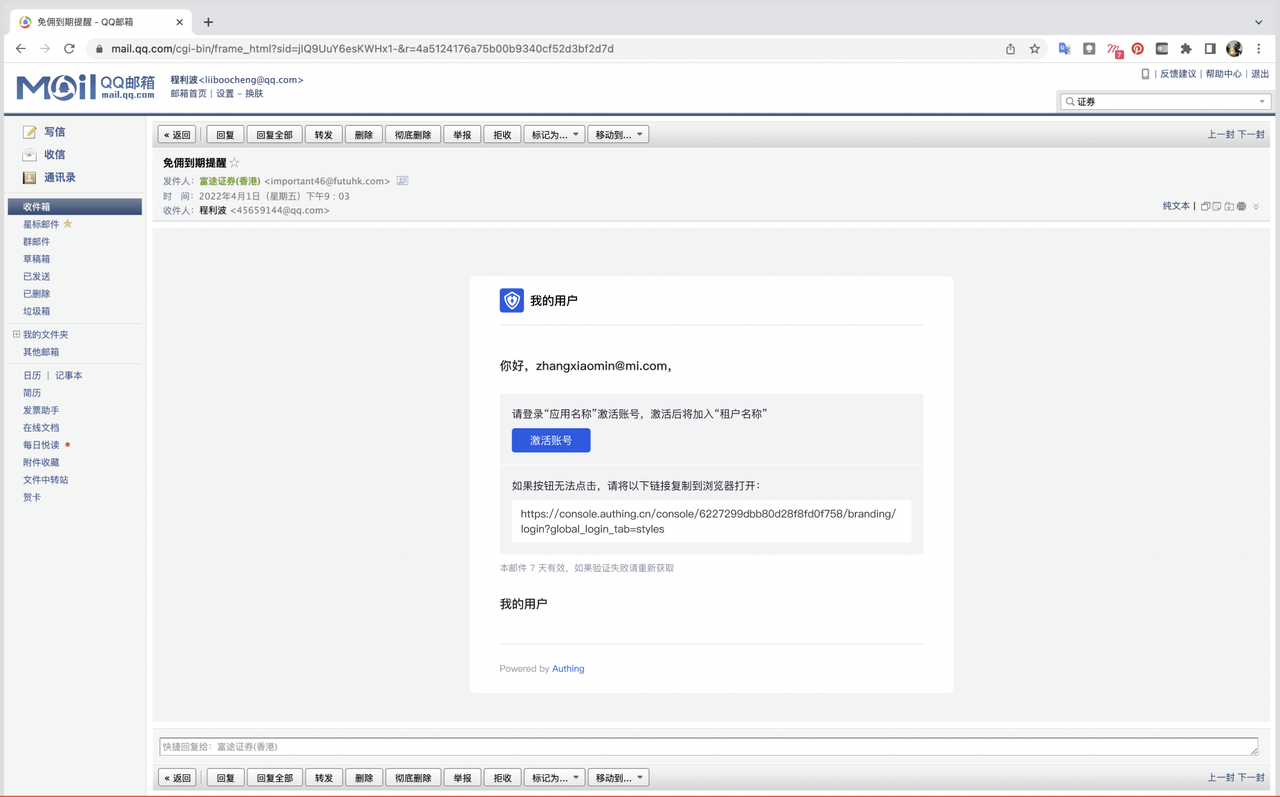This screenshot has width=1280, height=797.
Task: Click the blue 激活账号 button
Action: (551, 440)
